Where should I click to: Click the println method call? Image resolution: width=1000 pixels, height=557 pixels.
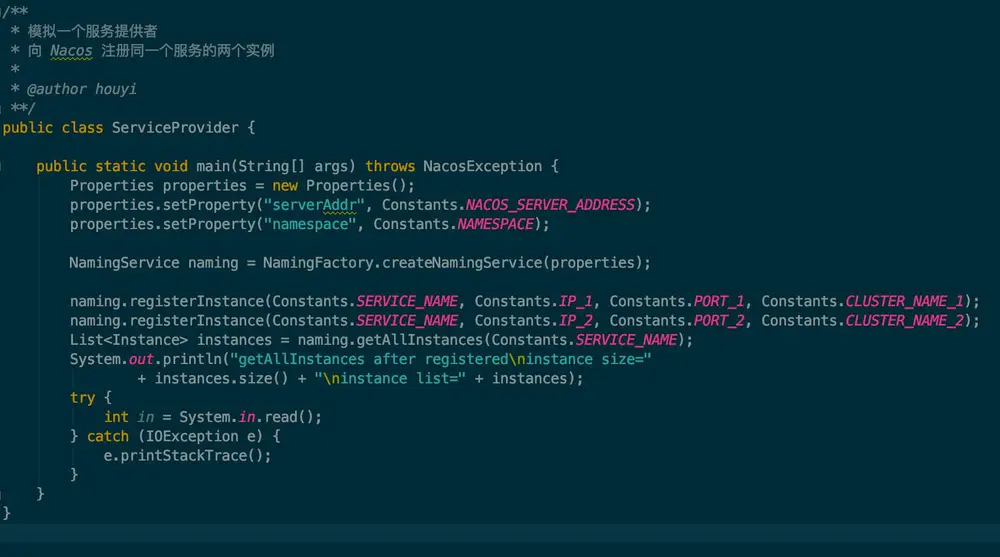coord(192,359)
